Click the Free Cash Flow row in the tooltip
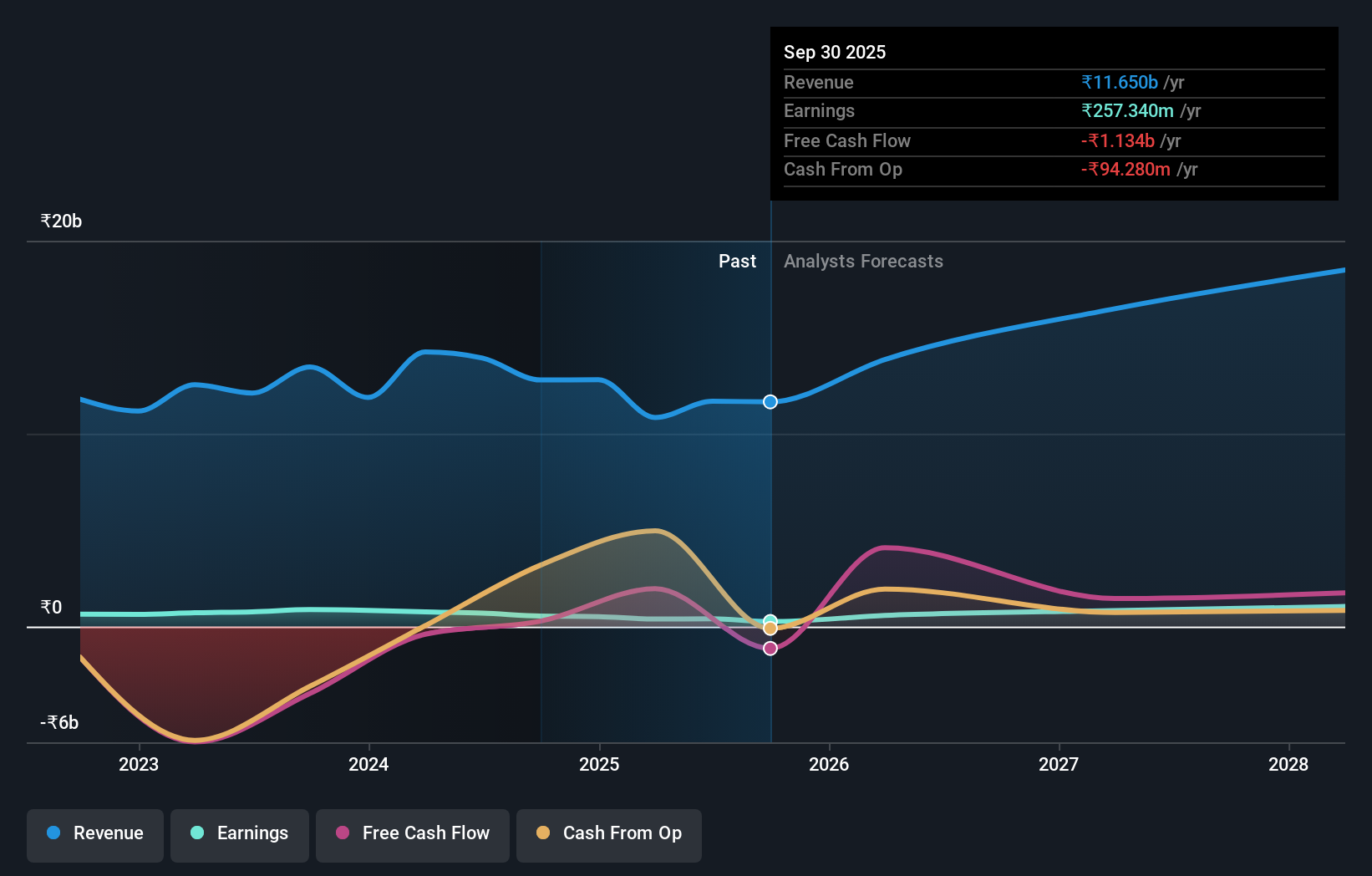 coord(961,140)
